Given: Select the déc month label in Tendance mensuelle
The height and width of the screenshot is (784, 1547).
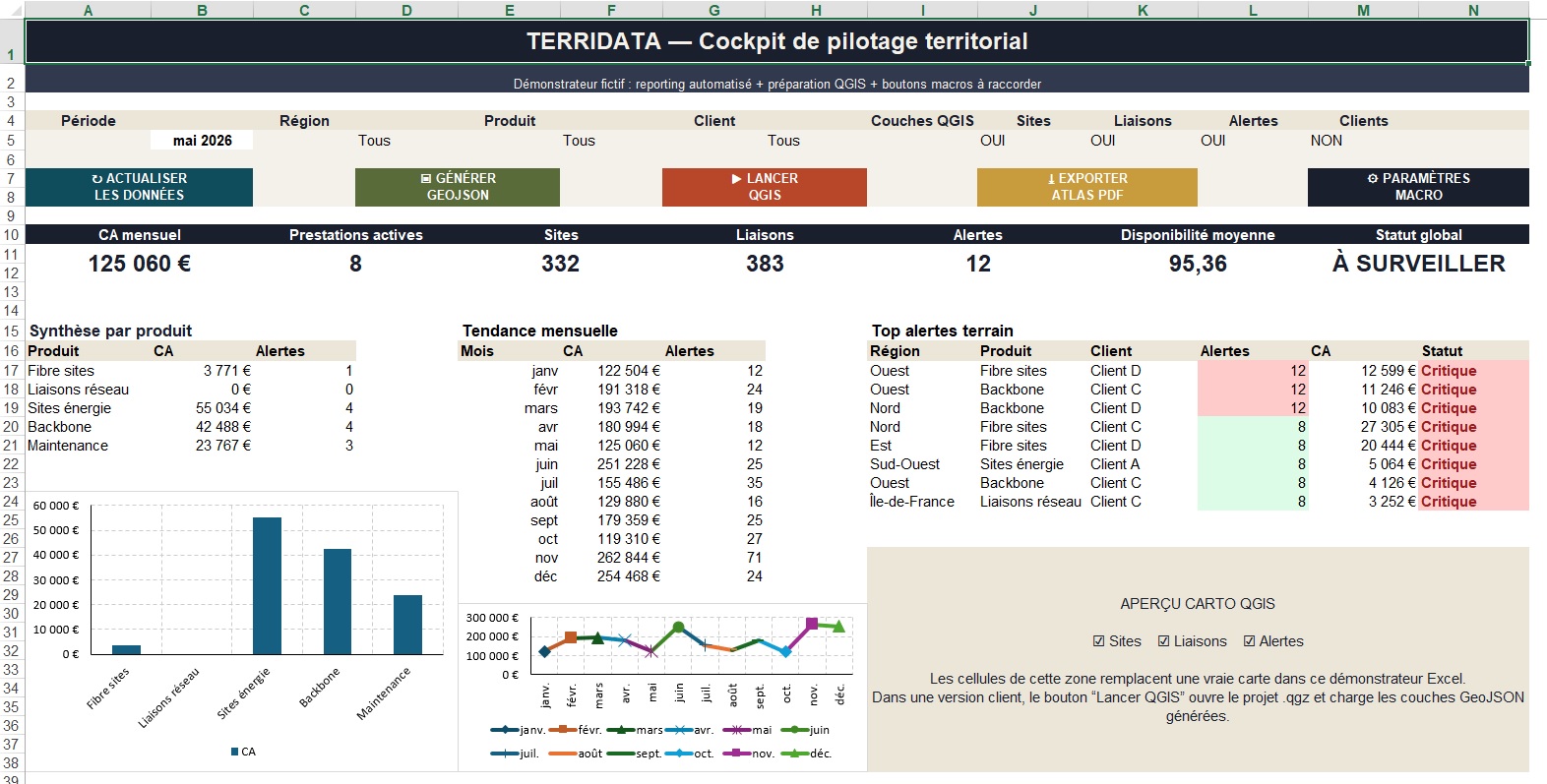Looking at the screenshot, I should tap(546, 576).
